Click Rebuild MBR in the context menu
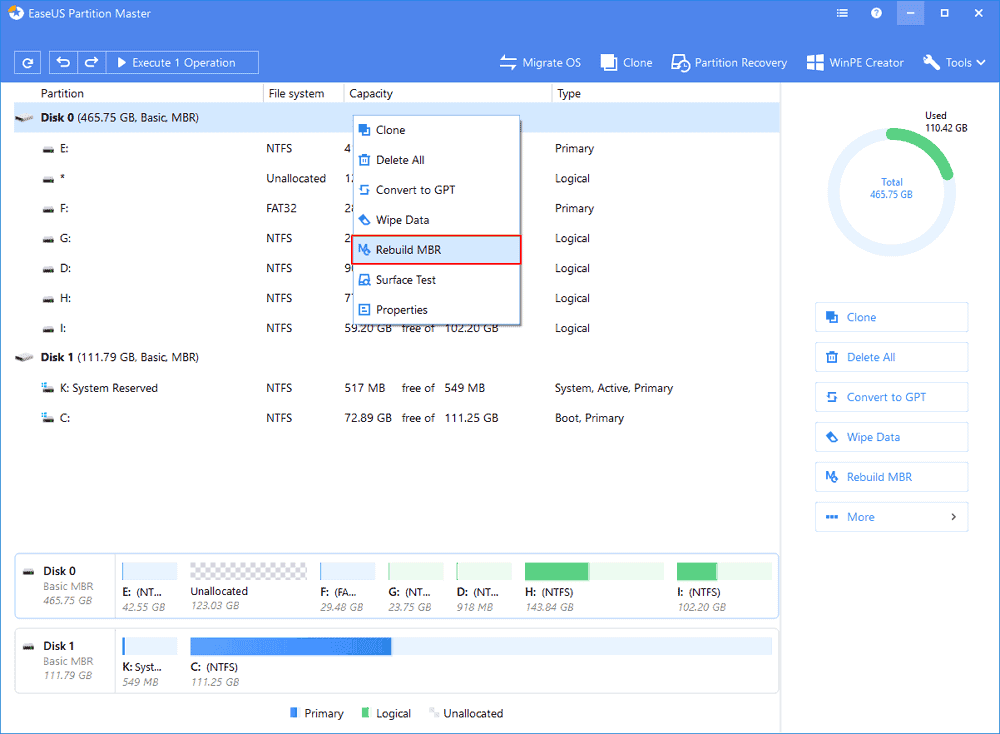The image size is (1000, 734). click(x=436, y=250)
